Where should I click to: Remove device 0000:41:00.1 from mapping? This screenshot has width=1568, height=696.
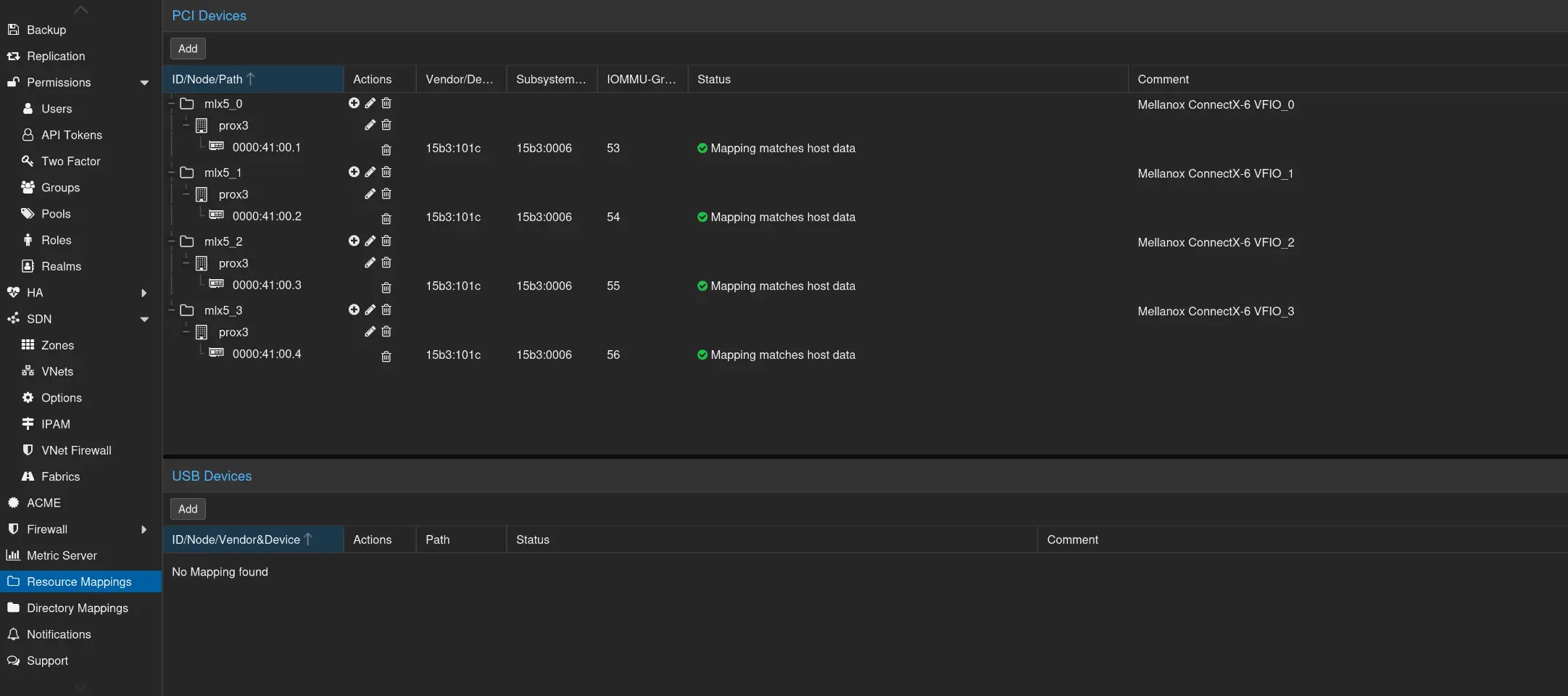(386, 150)
